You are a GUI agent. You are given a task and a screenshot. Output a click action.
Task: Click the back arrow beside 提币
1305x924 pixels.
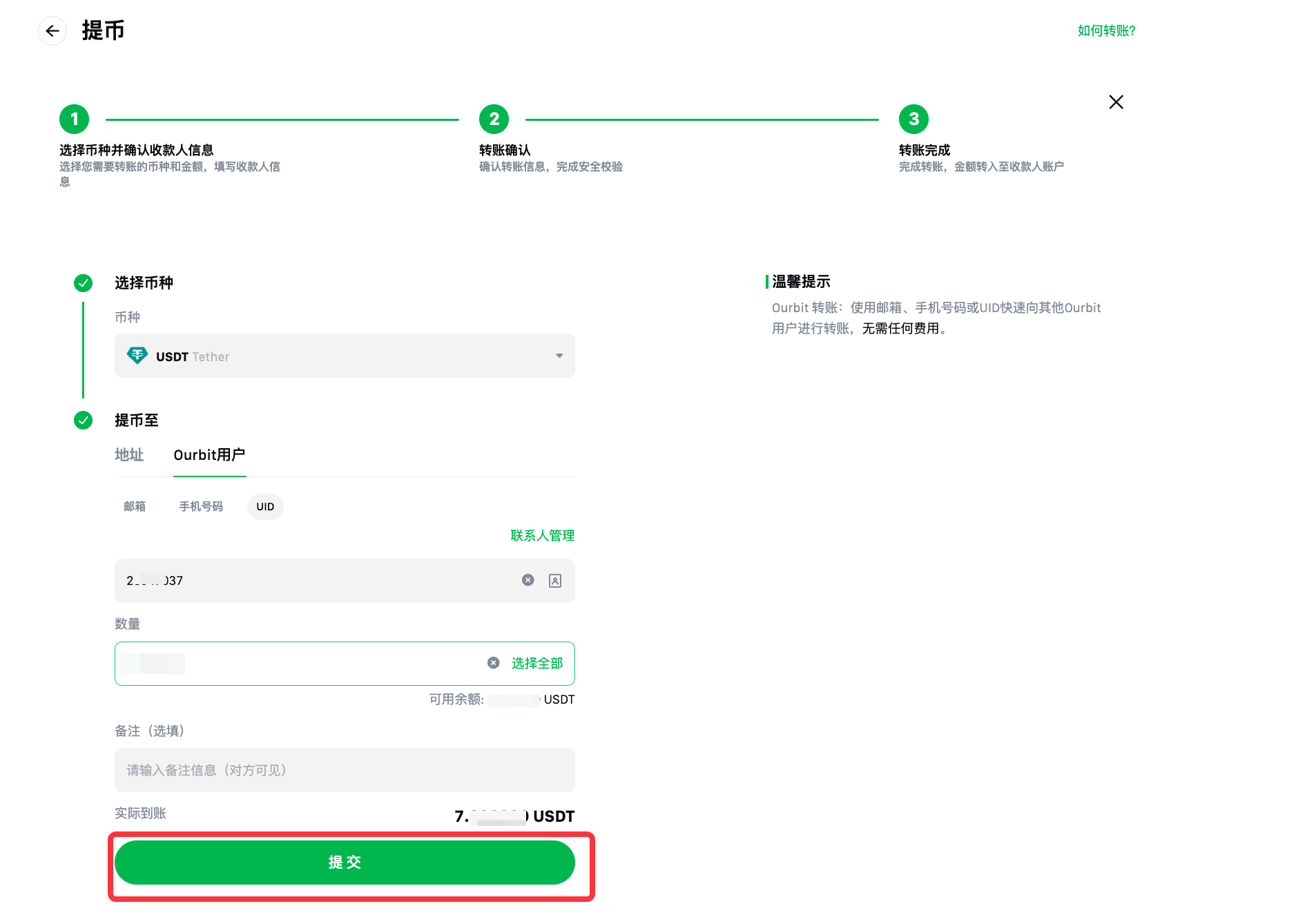point(52,31)
